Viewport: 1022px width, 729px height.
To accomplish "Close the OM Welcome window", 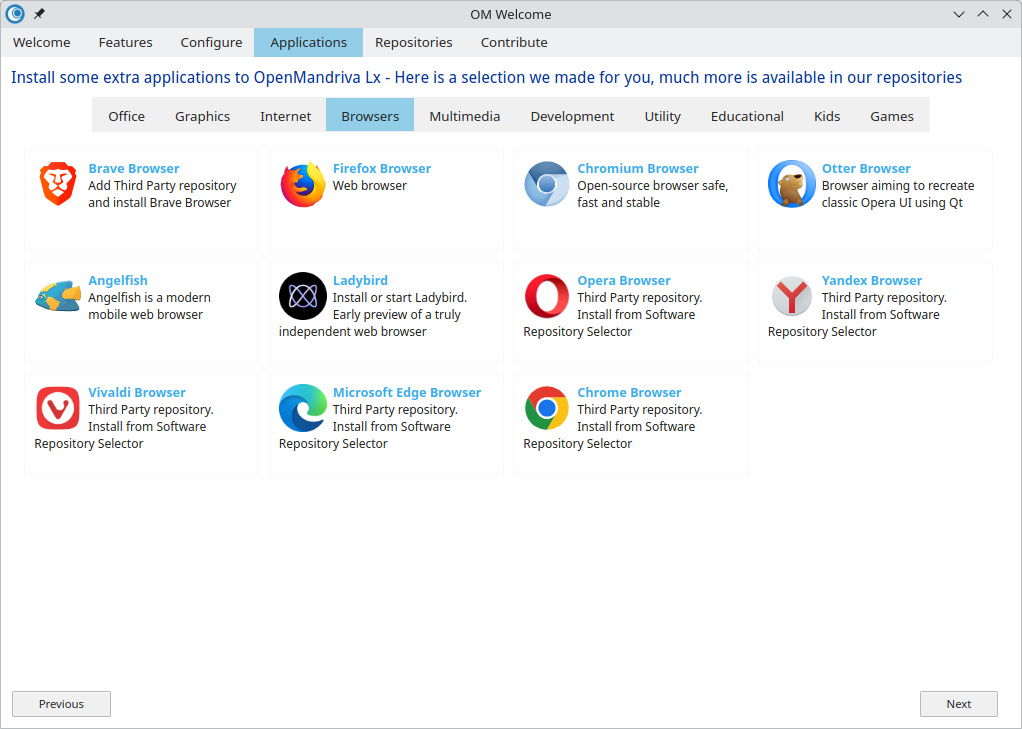I will click(x=1007, y=14).
